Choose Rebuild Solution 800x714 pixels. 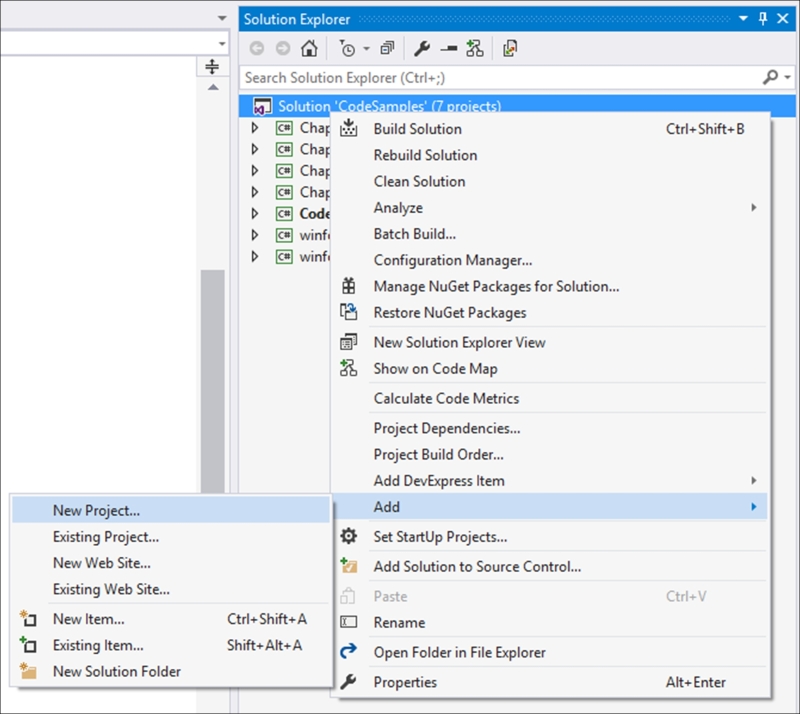tap(550, 155)
